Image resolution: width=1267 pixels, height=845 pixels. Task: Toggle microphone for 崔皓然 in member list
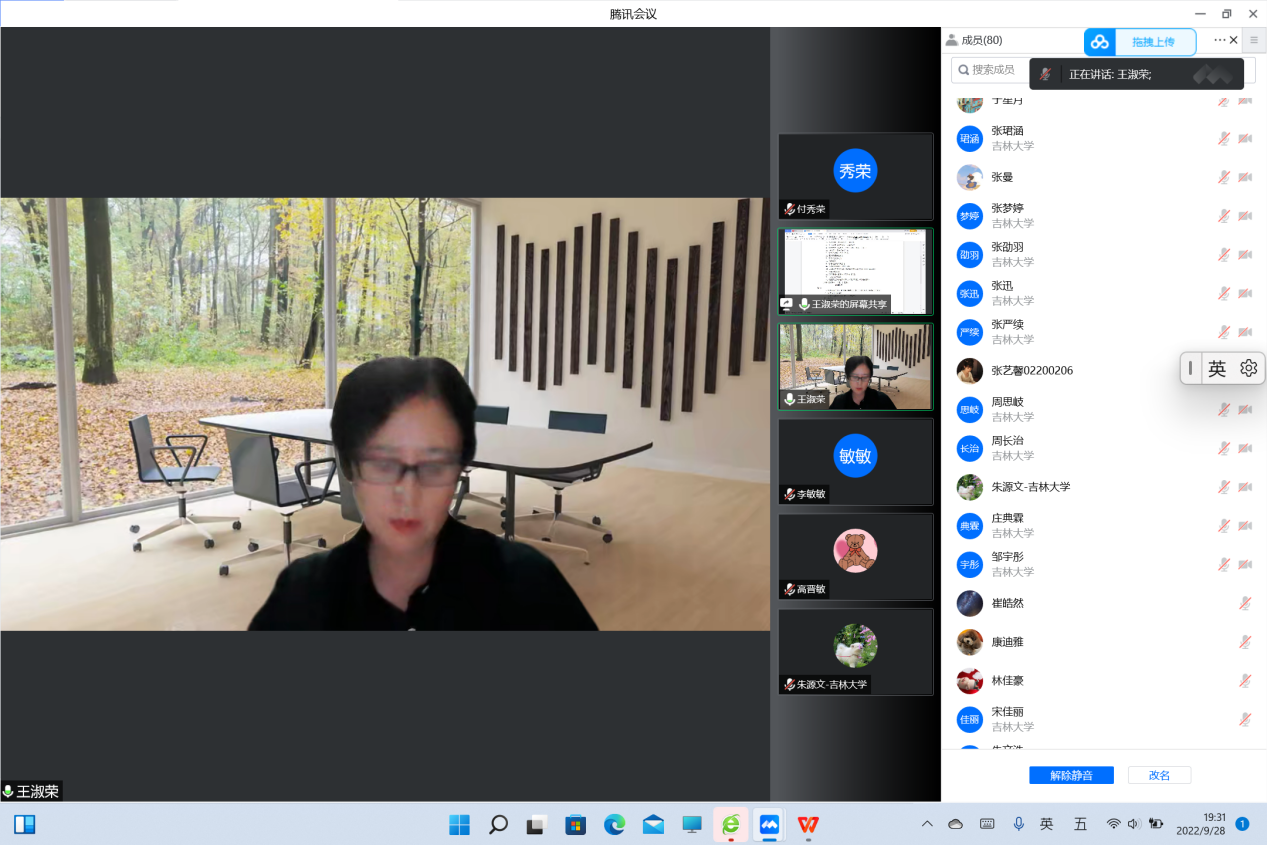coord(1245,603)
